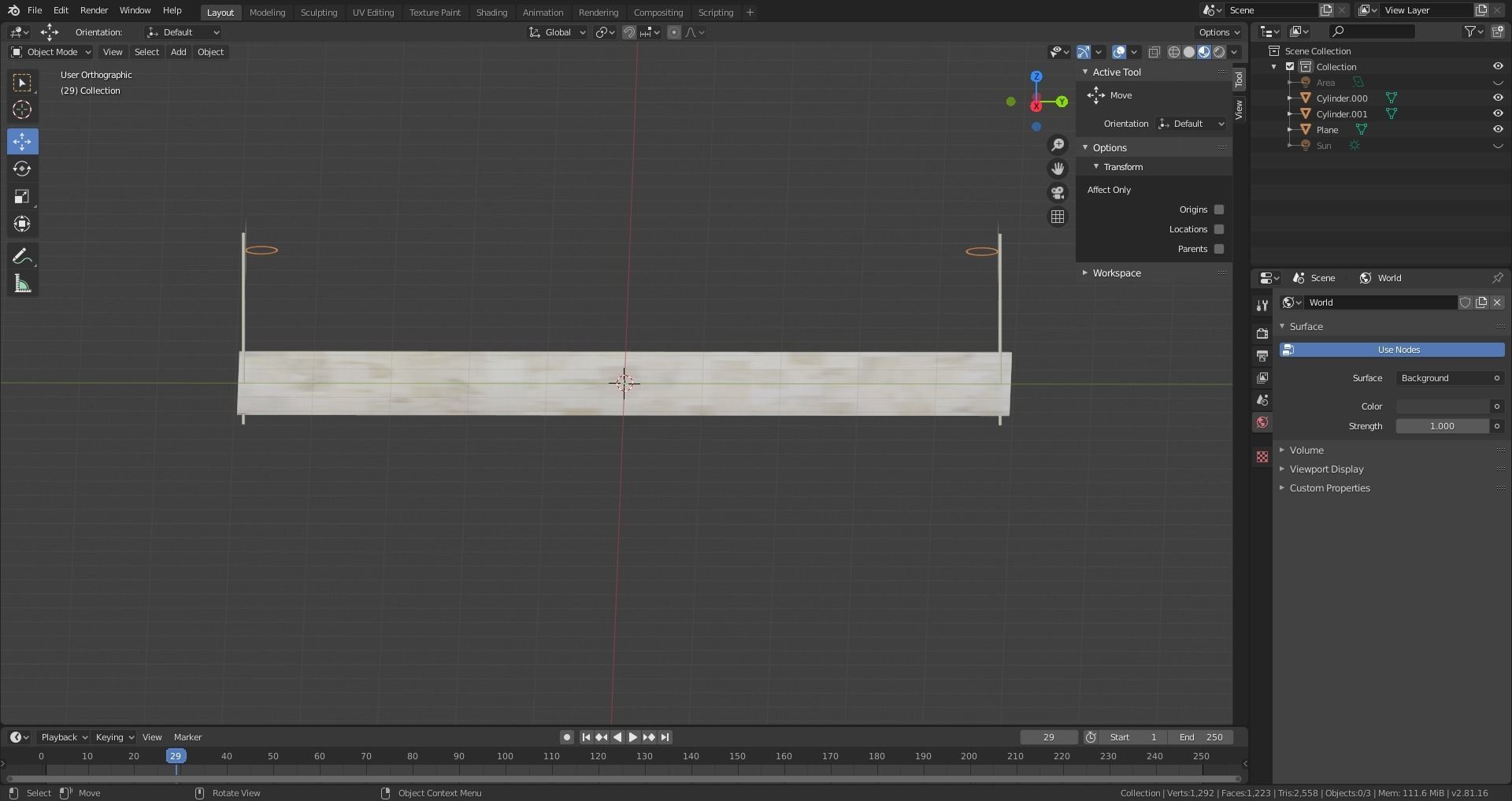Open header Orientation Default dropdown
Image resolution: width=1512 pixels, height=801 pixels.
183,32
